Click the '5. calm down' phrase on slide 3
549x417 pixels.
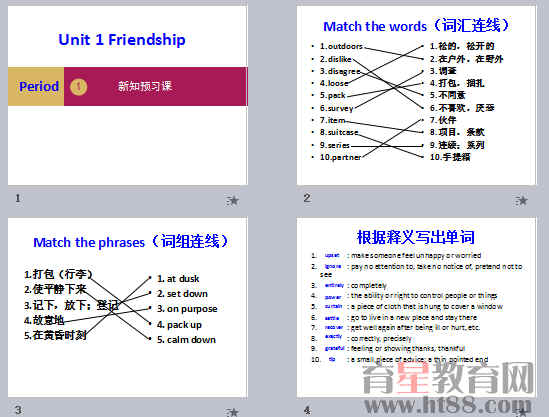click(x=186, y=340)
